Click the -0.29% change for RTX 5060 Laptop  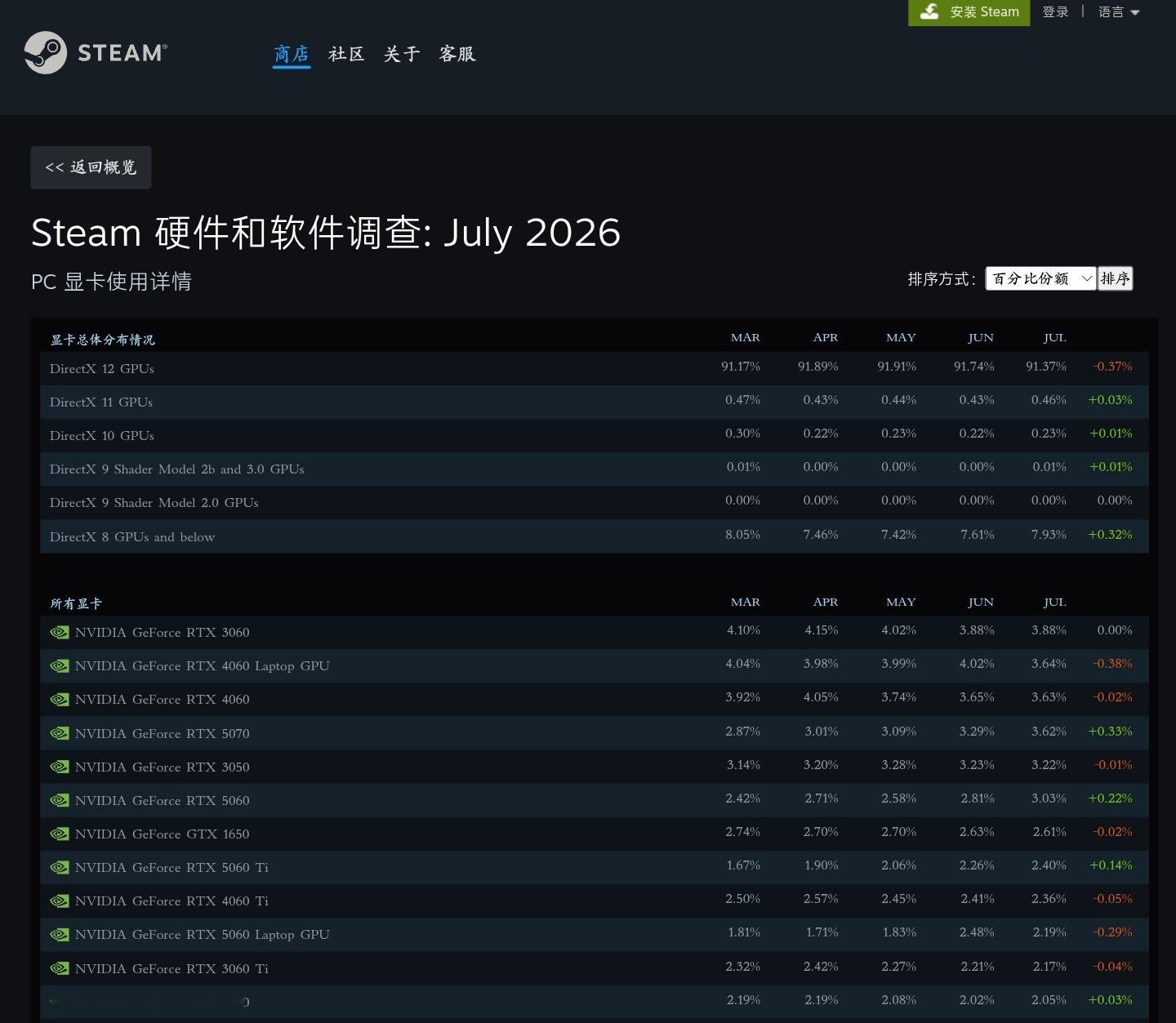click(x=1112, y=932)
